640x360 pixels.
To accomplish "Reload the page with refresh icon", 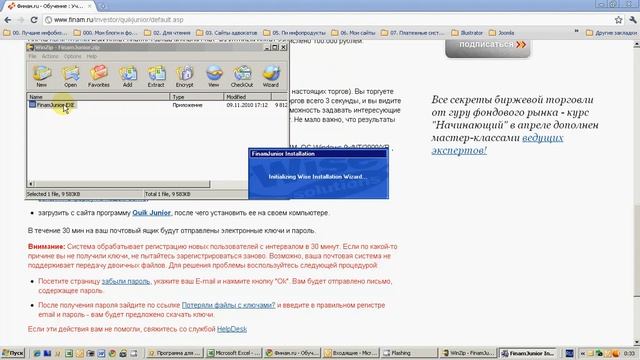I will coord(34,20).
